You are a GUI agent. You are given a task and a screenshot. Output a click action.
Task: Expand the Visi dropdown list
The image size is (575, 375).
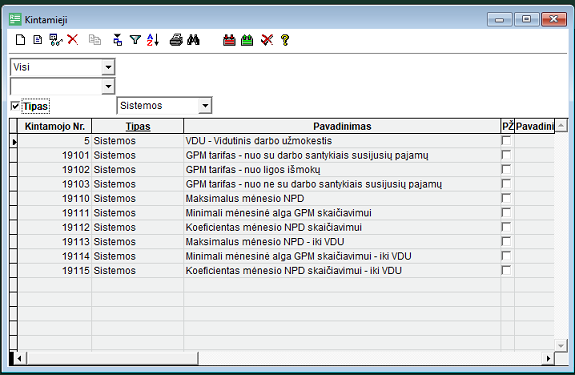108,67
